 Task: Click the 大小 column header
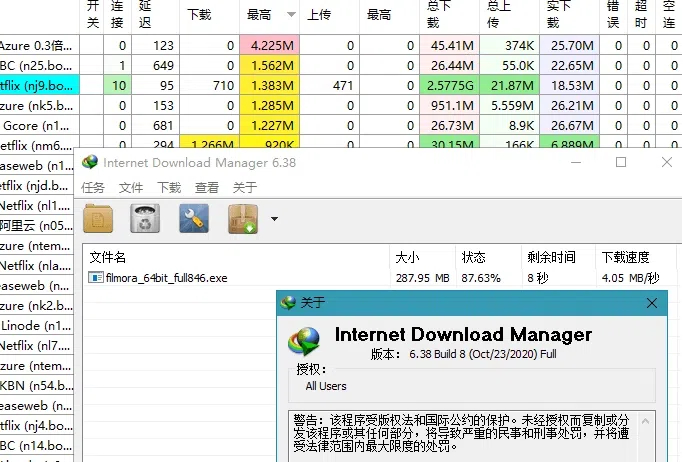(422, 257)
